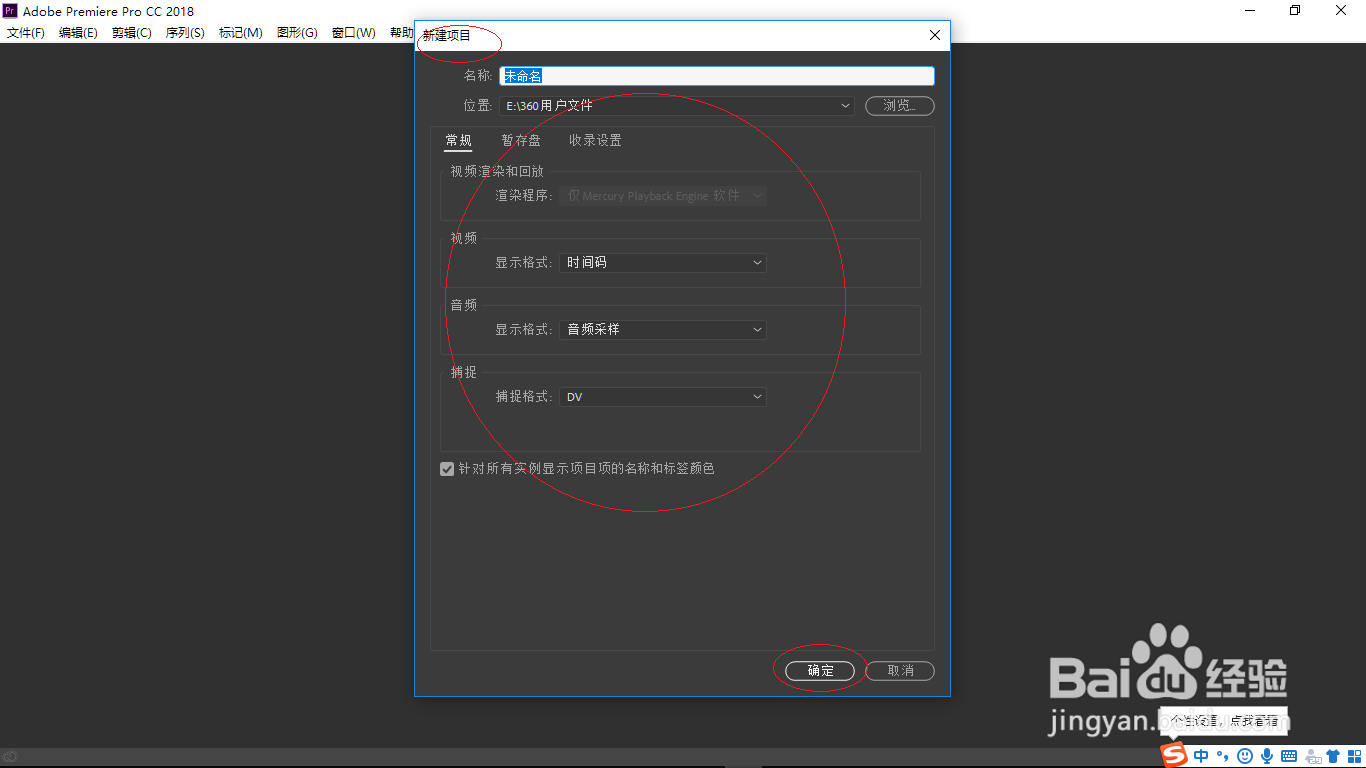1366x768 pixels.
Task: Toggle full/half punctuation mode
Action: 1223,756
